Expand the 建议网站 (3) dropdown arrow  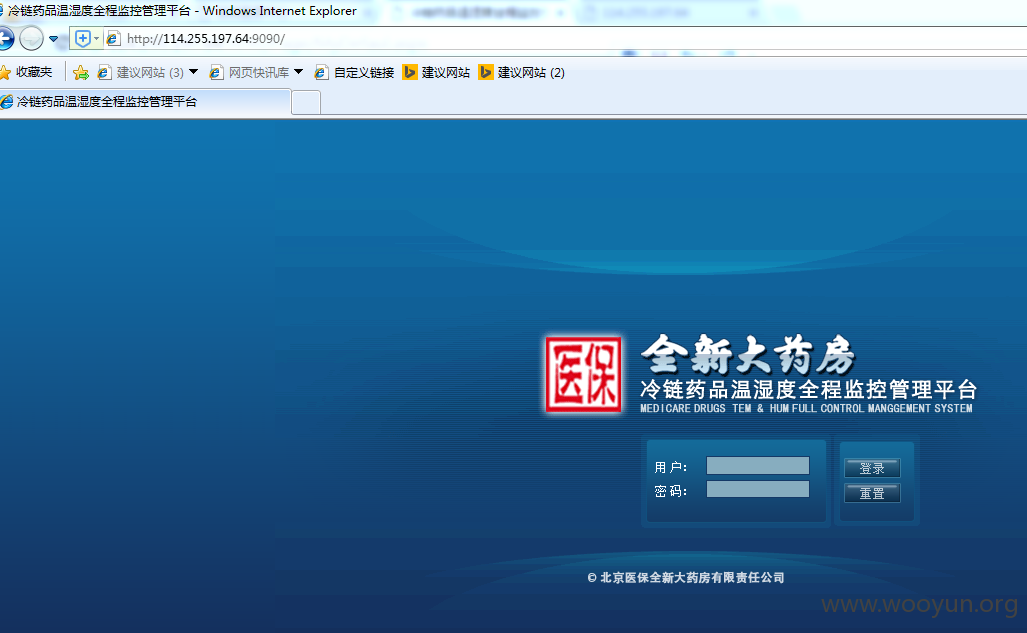point(193,71)
